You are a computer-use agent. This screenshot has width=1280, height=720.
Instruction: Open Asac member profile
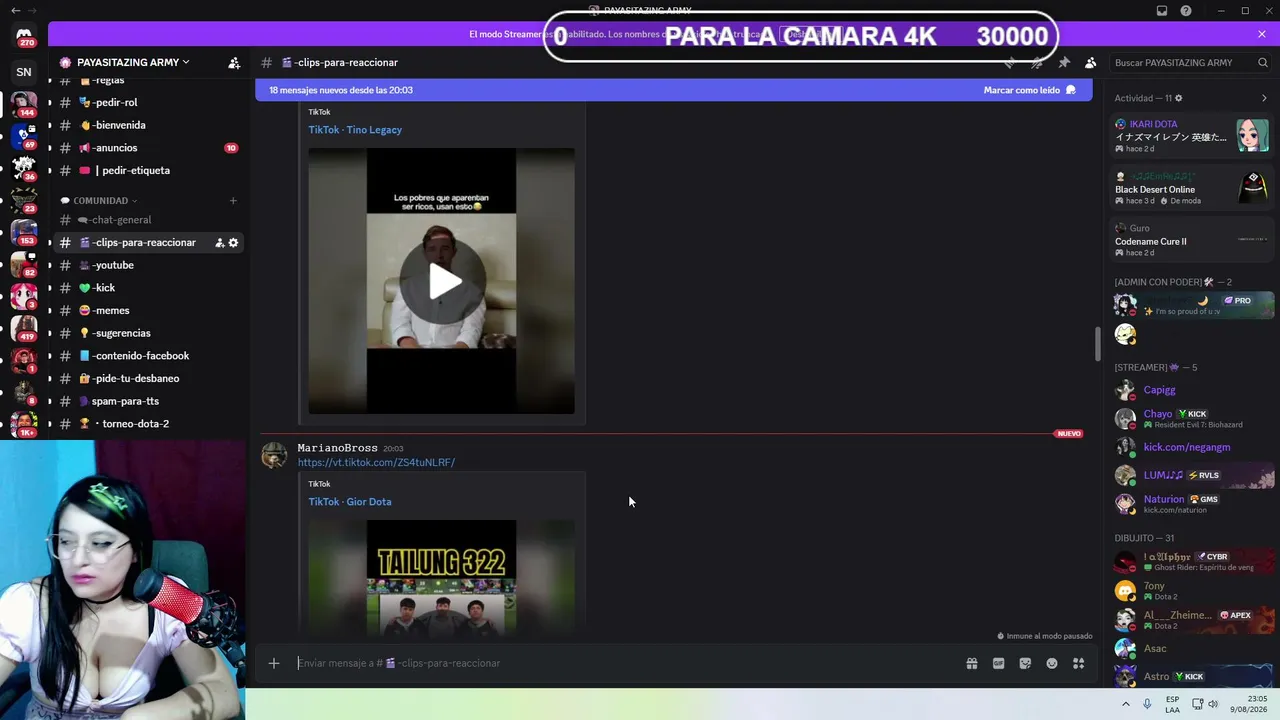1194,648
